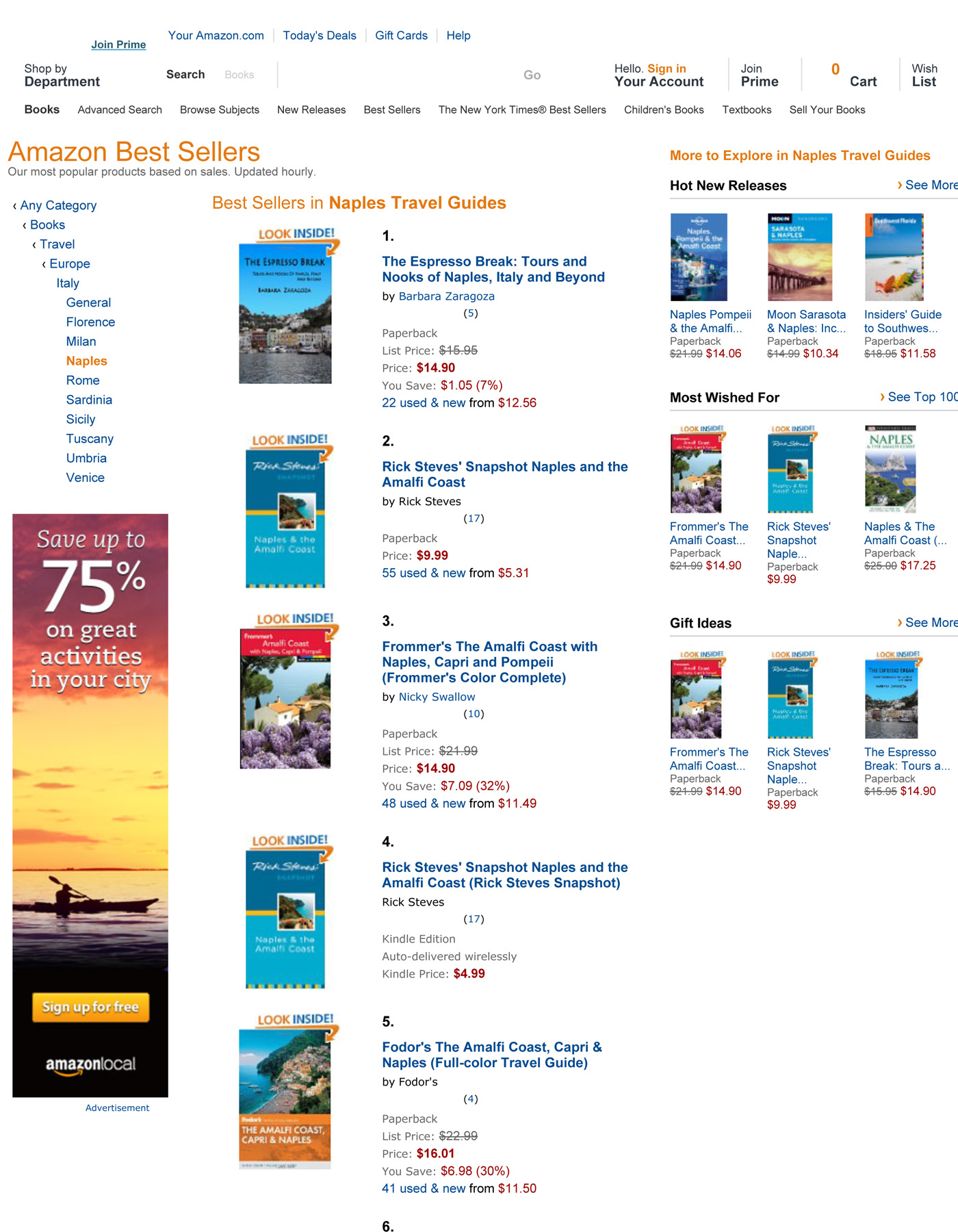This screenshot has width=958, height=1232.
Task: Click the Cart icon in header
Action: tap(853, 75)
